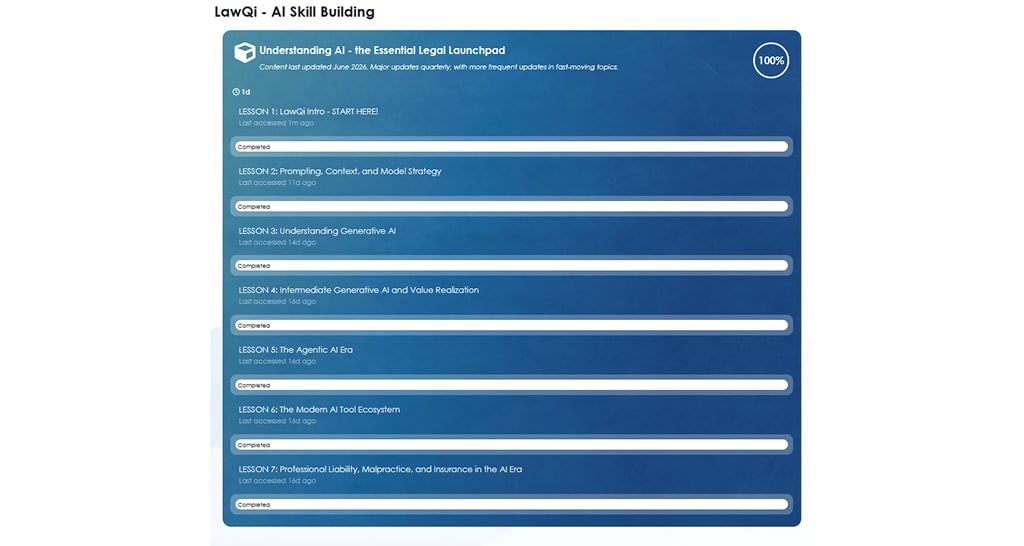Click Lesson 6 completed progress bar

pyautogui.click(x=511, y=445)
